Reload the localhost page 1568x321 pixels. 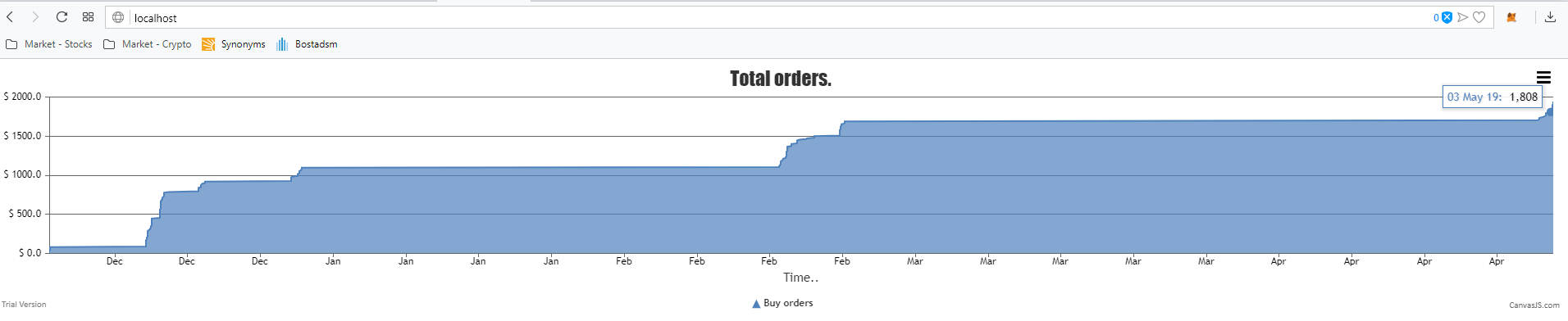click(62, 17)
